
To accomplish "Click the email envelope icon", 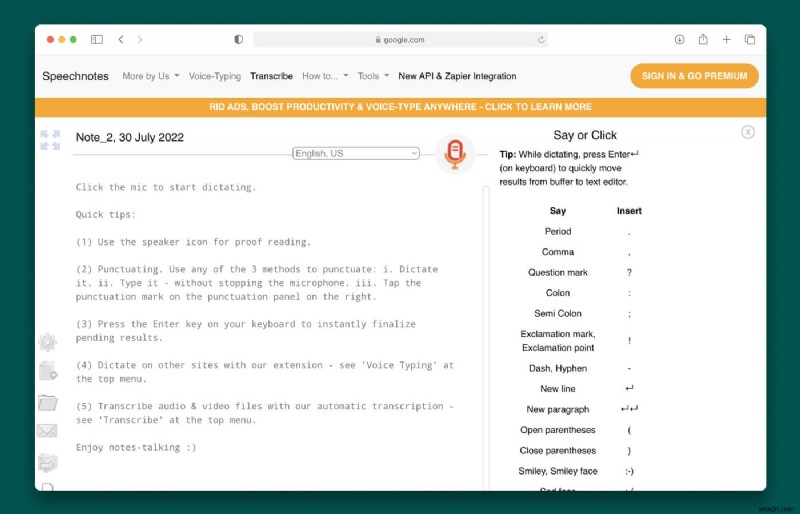I will click(x=47, y=431).
